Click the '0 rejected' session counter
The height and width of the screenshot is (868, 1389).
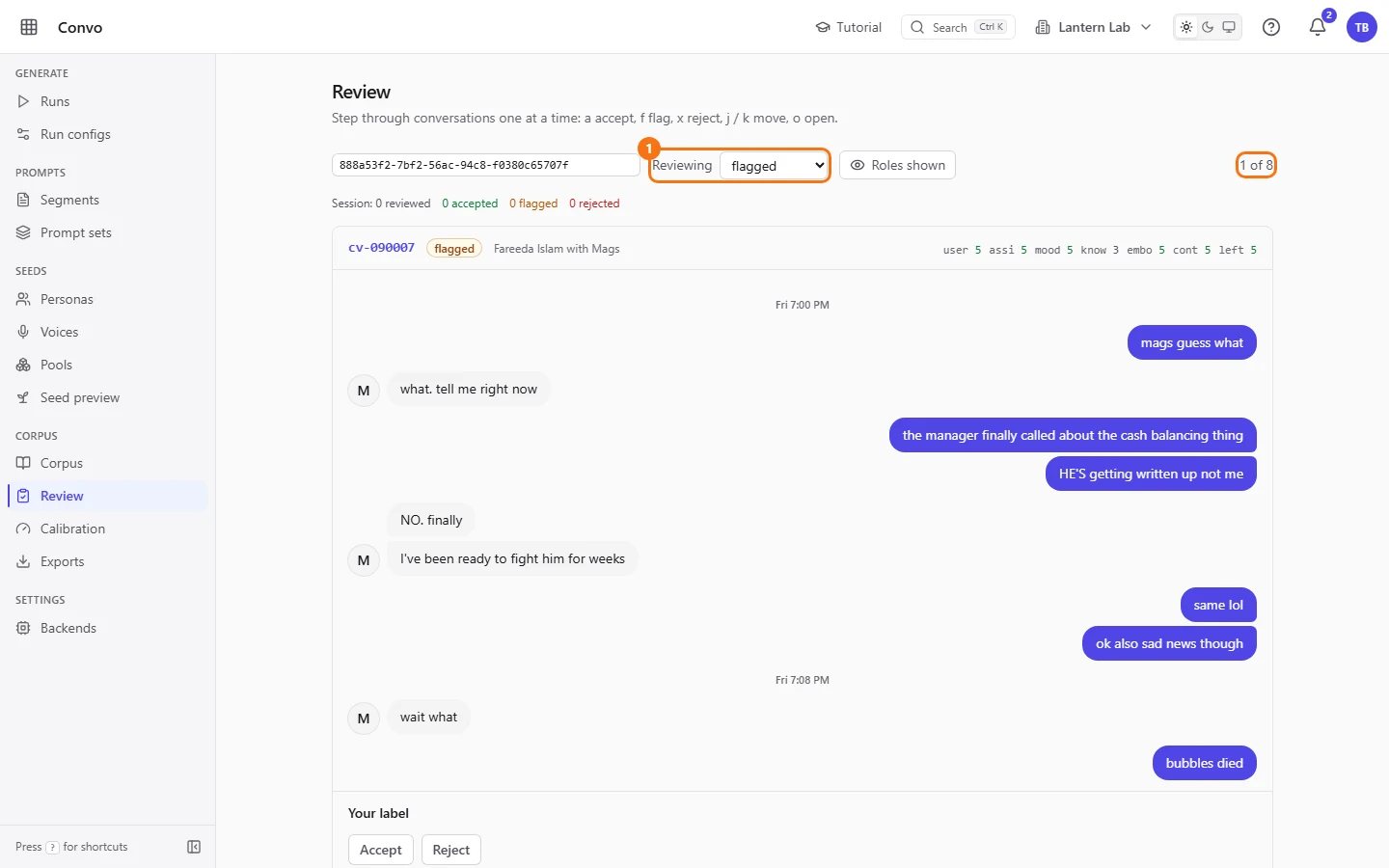point(594,203)
